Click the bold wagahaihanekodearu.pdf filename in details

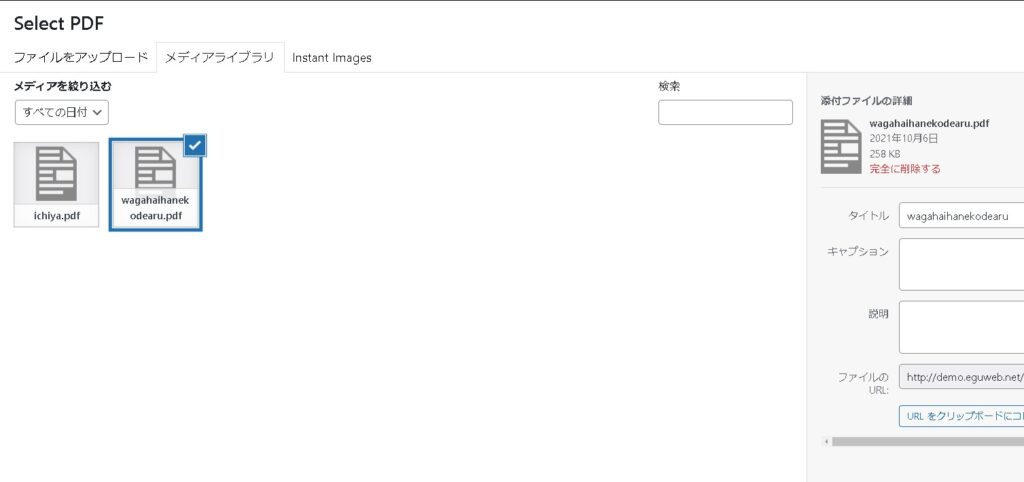[929, 123]
